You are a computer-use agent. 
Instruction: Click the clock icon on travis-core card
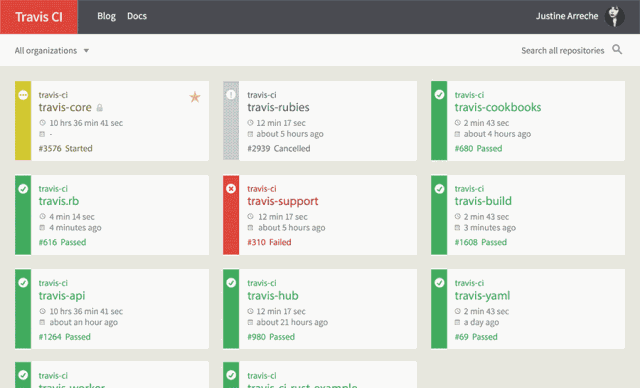click(x=42, y=122)
